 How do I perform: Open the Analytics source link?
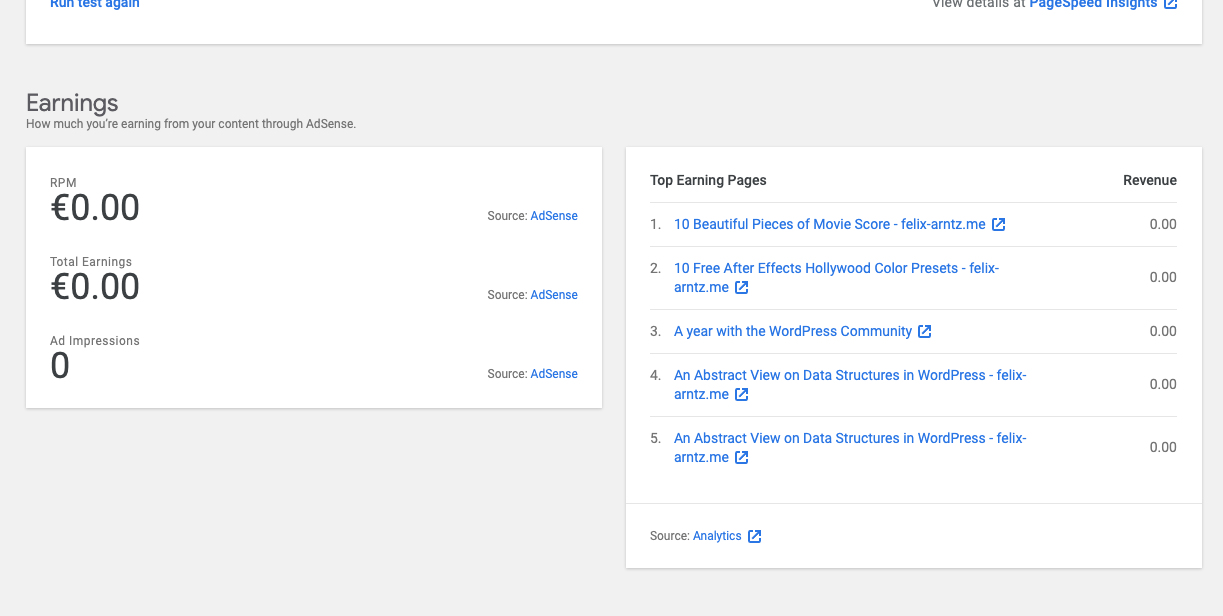click(x=717, y=536)
